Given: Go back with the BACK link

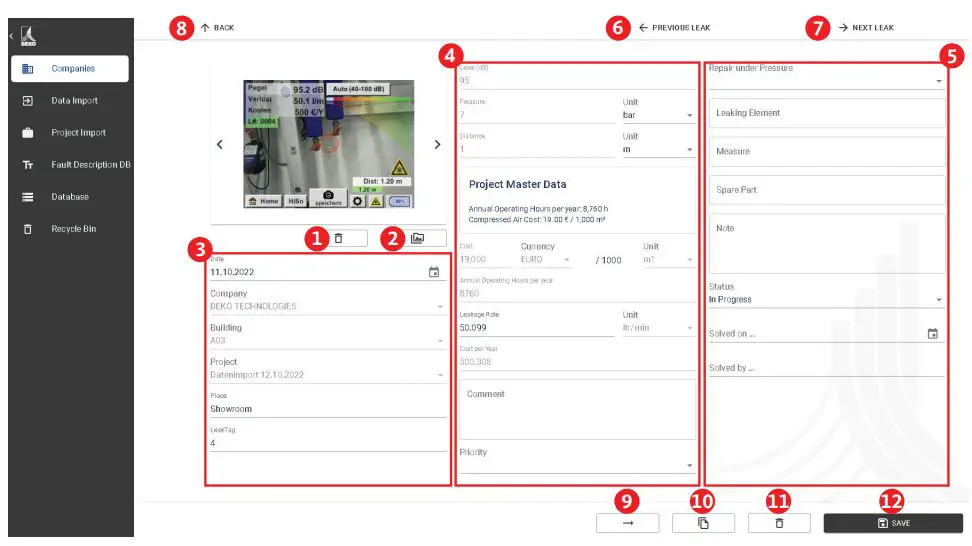Looking at the screenshot, I should coord(217,28).
